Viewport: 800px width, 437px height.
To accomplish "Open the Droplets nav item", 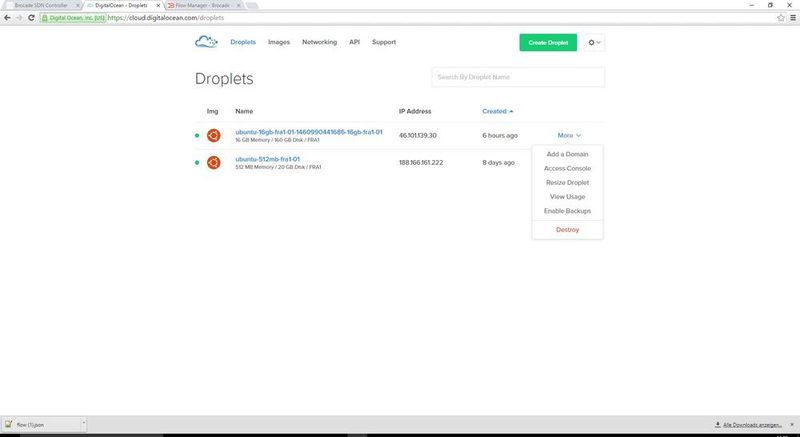I will [243, 42].
